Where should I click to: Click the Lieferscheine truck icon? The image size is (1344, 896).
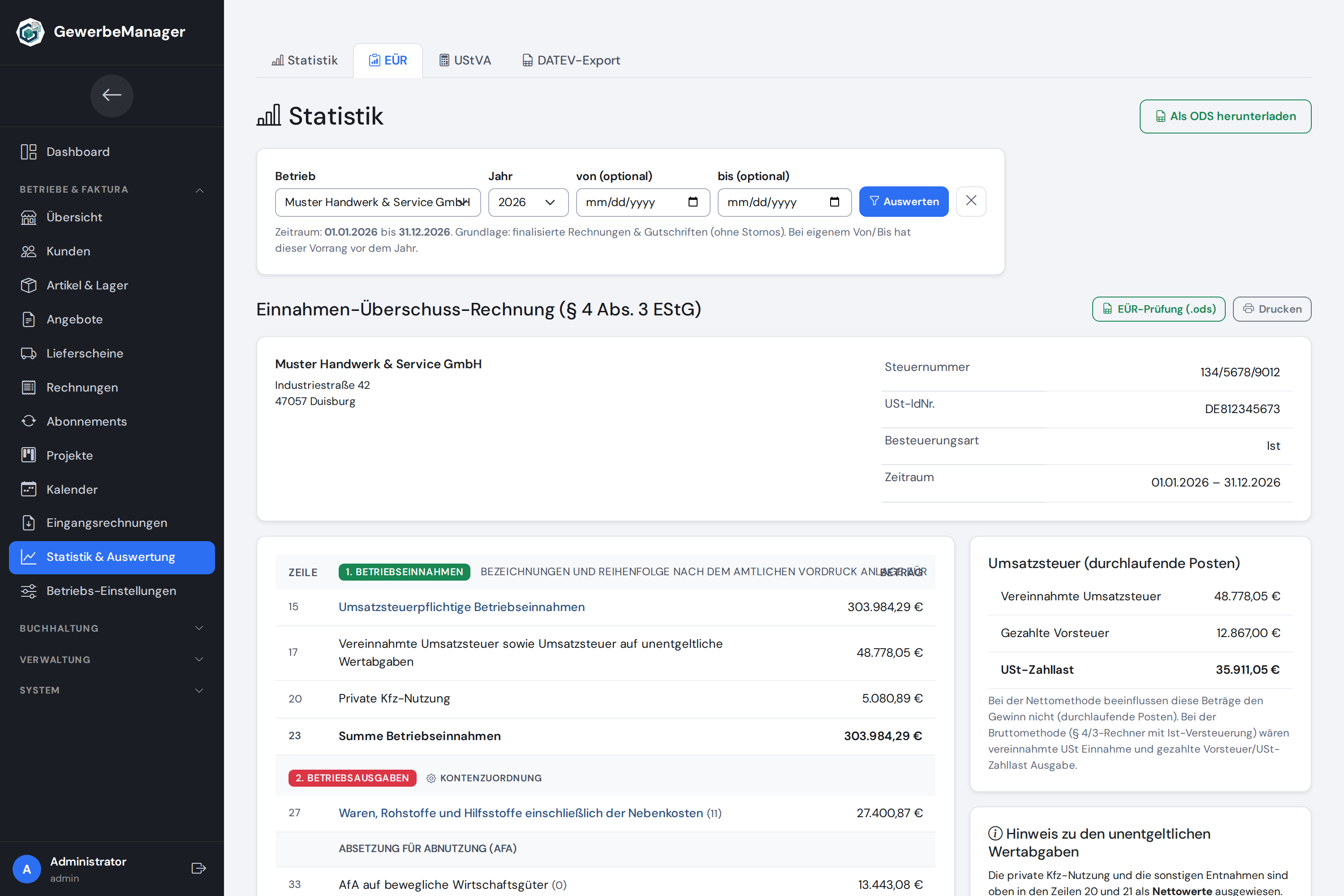coord(29,354)
